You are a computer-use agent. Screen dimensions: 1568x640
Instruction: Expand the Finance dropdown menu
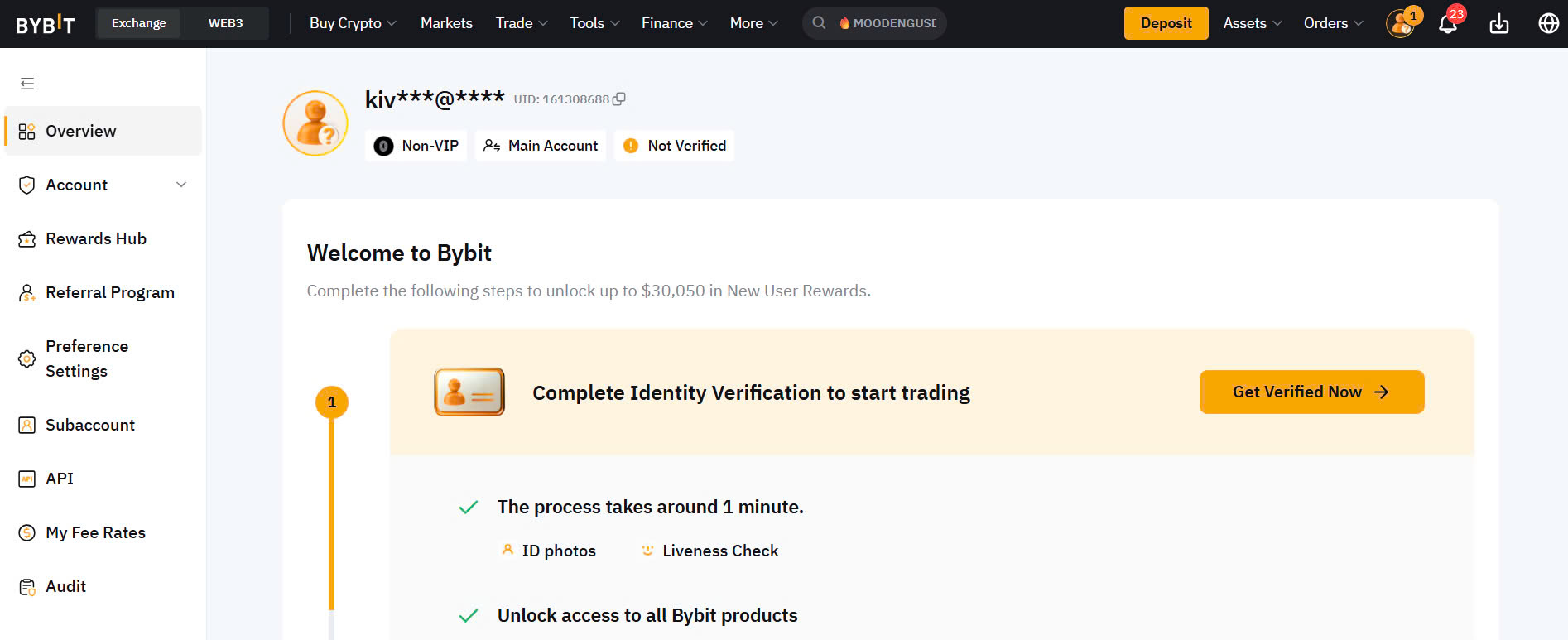674,23
